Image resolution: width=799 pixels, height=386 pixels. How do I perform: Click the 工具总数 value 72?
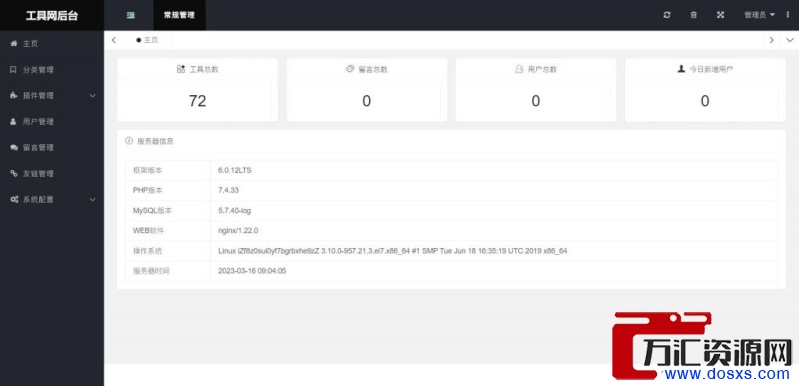(198, 101)
